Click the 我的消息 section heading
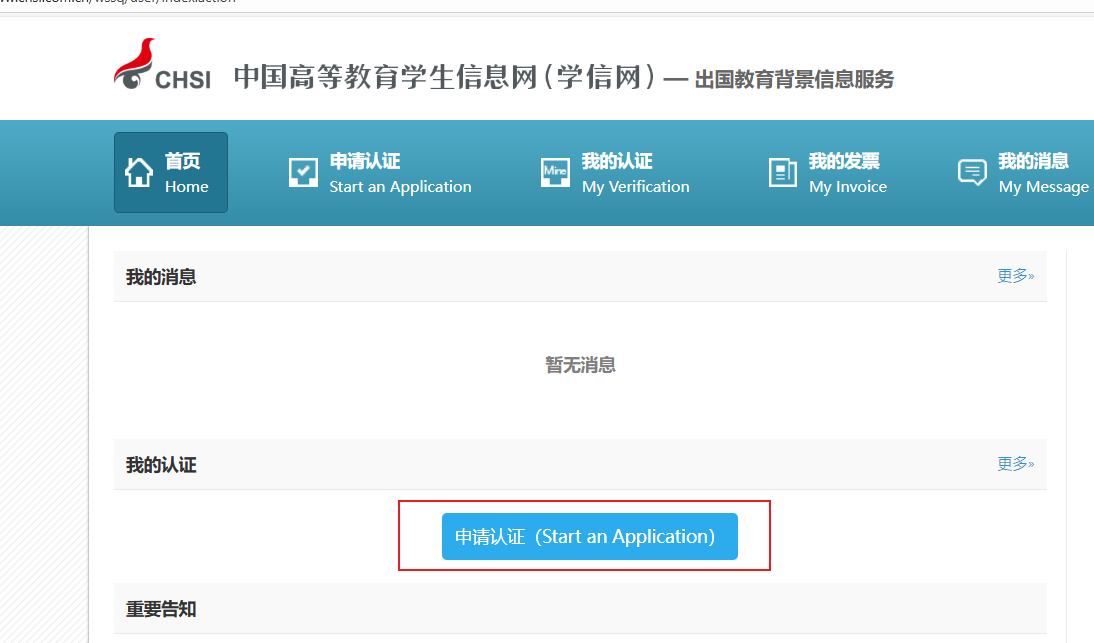Screen dimensions: 1094x643 tap(161, 277)
